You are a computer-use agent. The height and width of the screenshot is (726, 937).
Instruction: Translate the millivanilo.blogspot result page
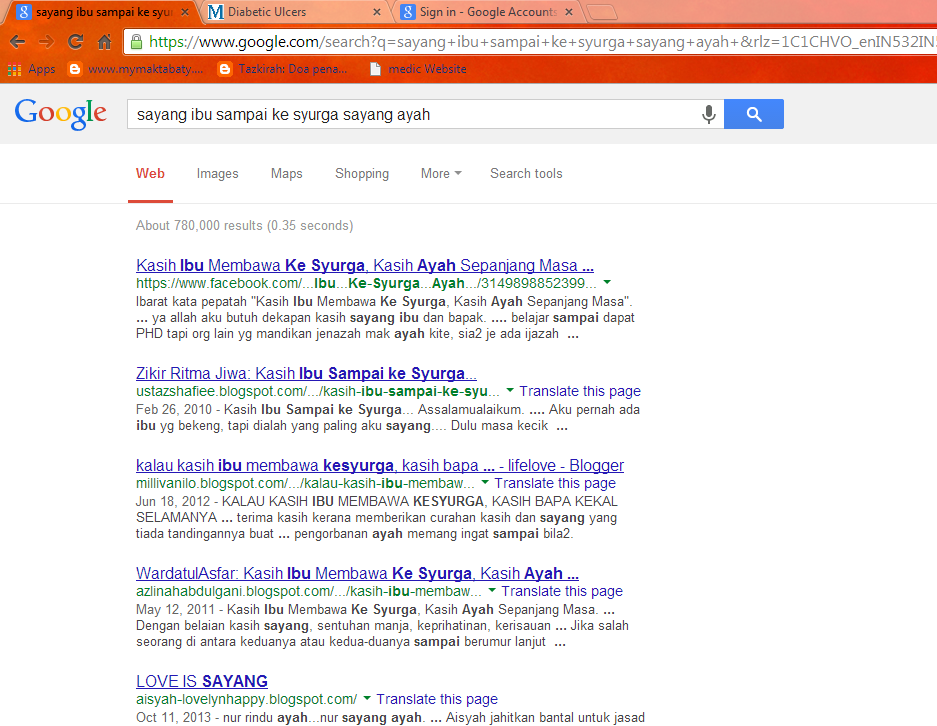[x=555, y=483]
